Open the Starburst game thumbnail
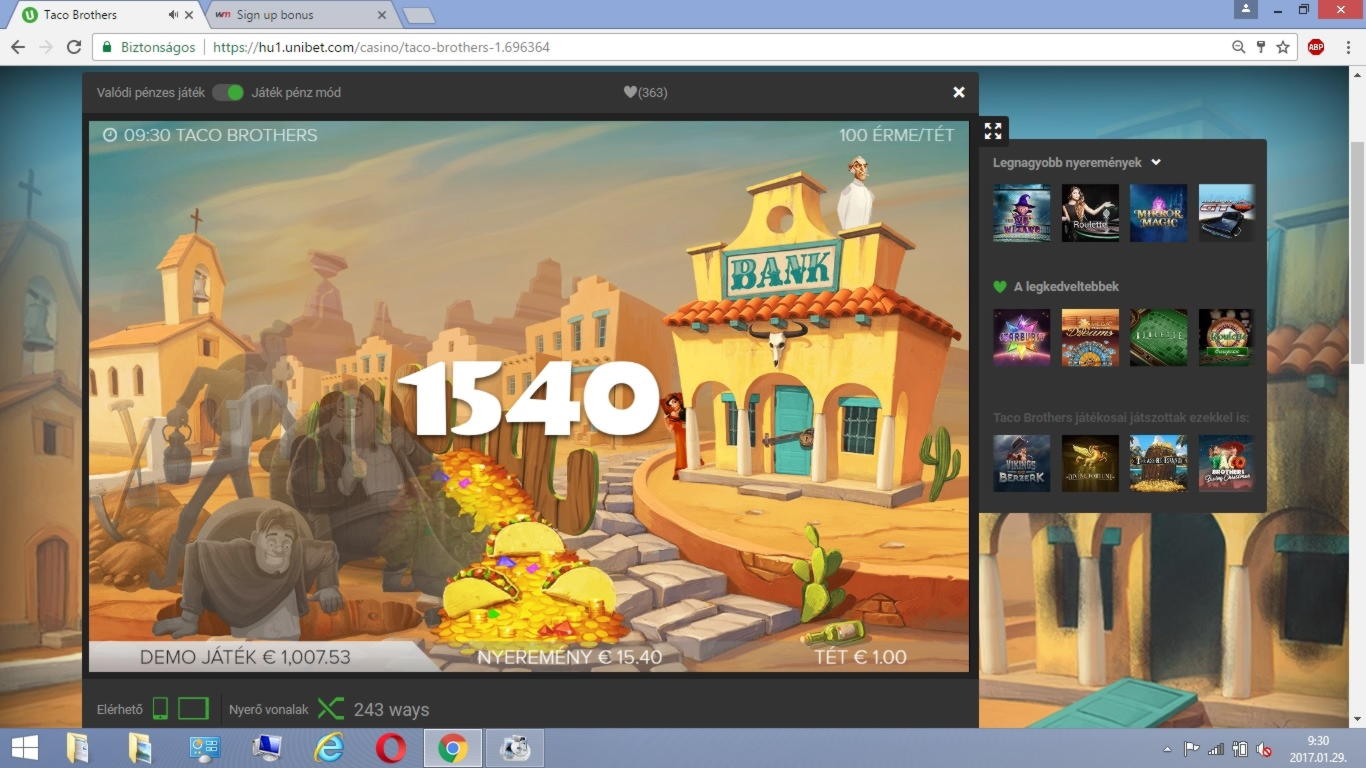This screenshot has height=768, width=1366. click(x=1022, y=337)
